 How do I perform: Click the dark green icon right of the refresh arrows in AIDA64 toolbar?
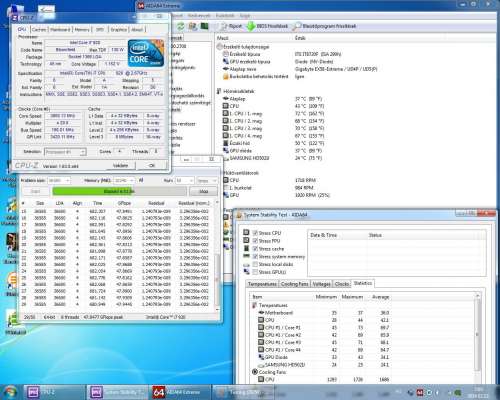point(204,26)
